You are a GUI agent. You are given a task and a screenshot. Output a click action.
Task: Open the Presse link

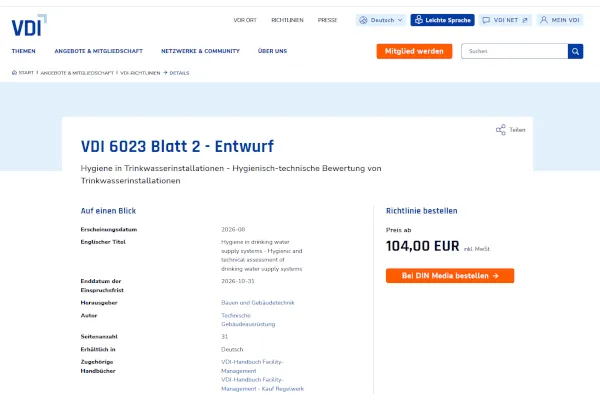(x=327, y=20)
